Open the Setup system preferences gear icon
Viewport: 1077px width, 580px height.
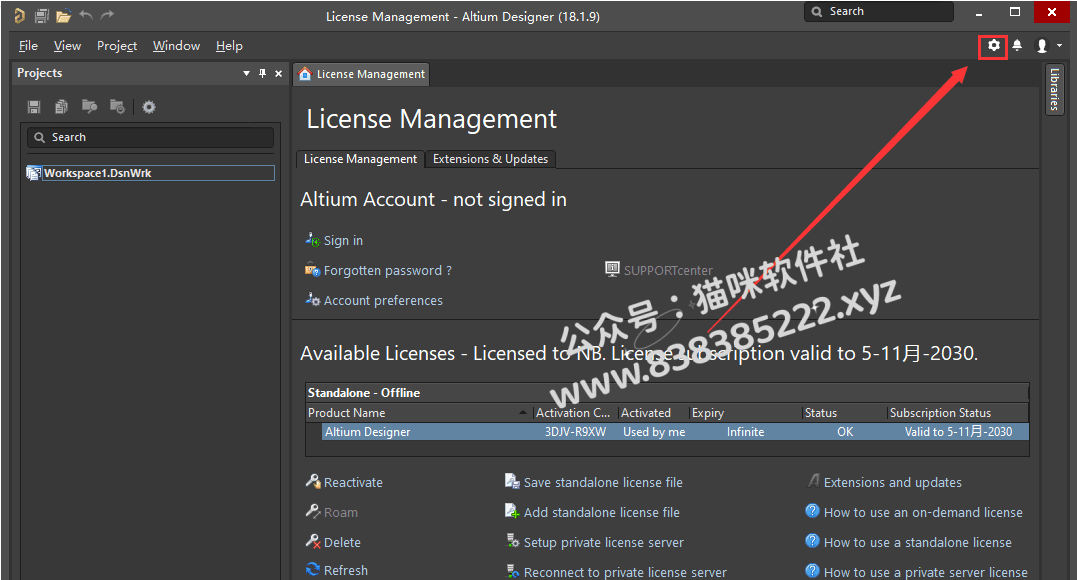click(x=993, y=46)
